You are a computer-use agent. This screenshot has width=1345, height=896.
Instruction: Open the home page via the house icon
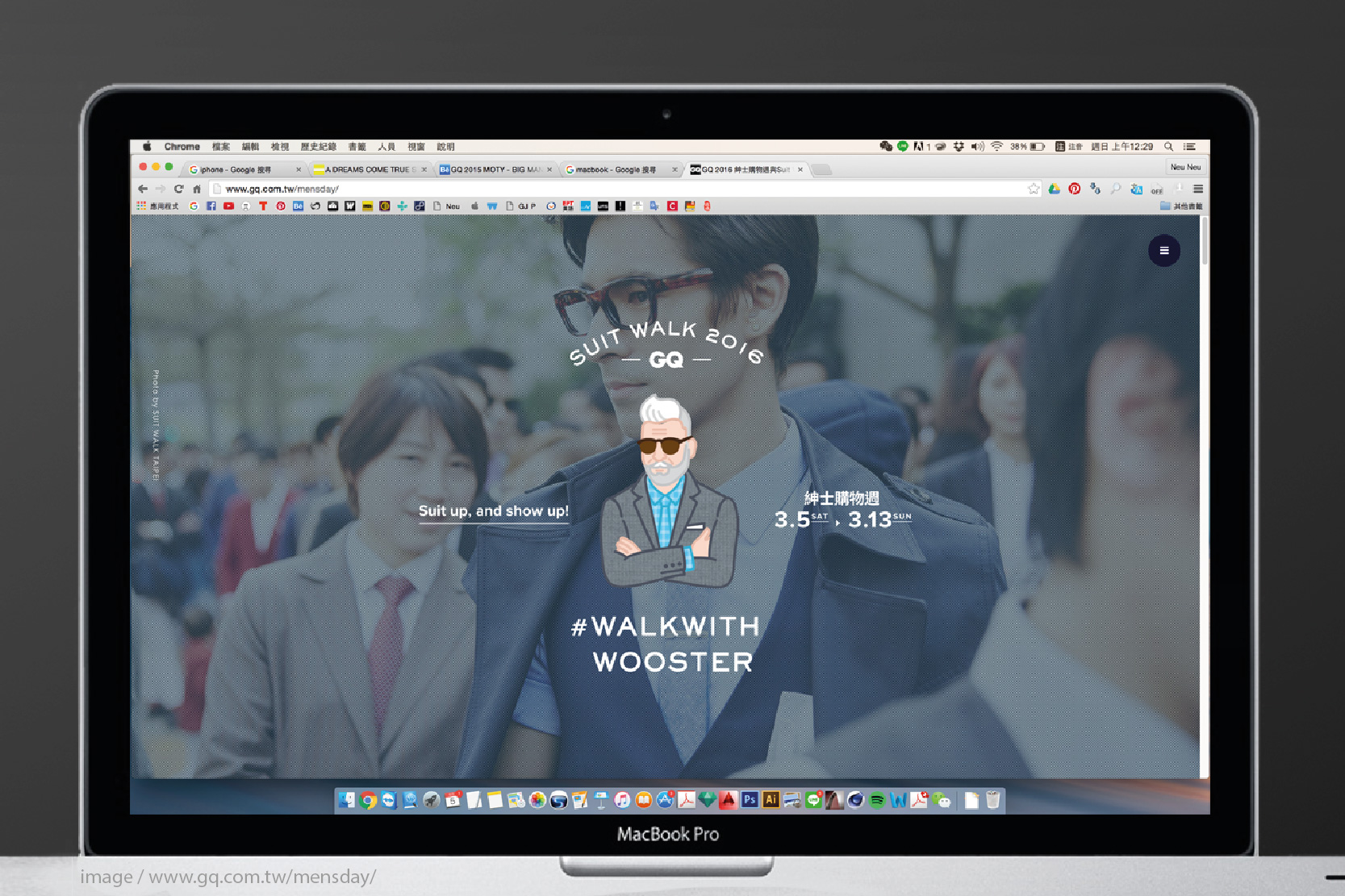196,189
